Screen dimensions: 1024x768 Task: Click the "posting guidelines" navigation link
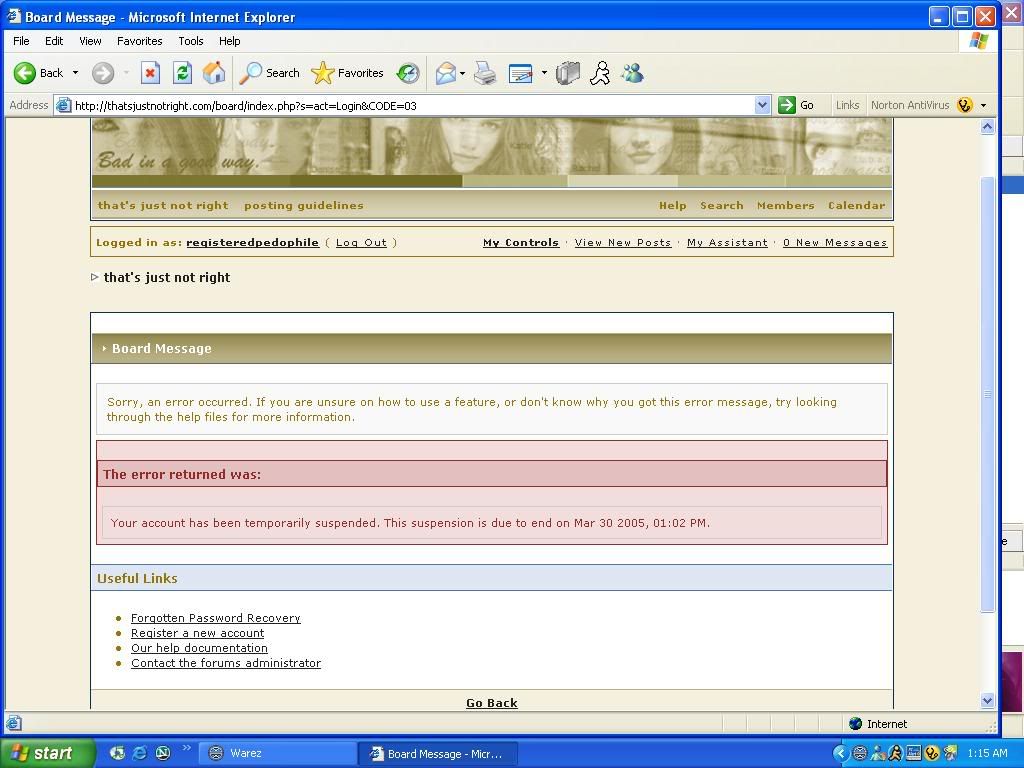coord(304,205)
